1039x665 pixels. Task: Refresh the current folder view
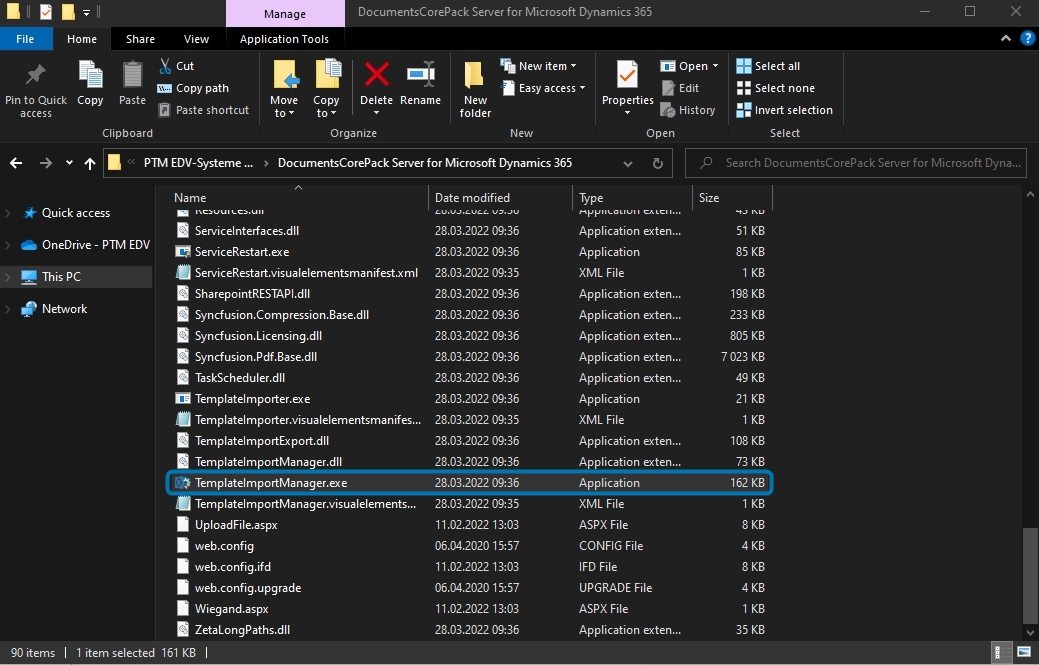tap(657, 163)
